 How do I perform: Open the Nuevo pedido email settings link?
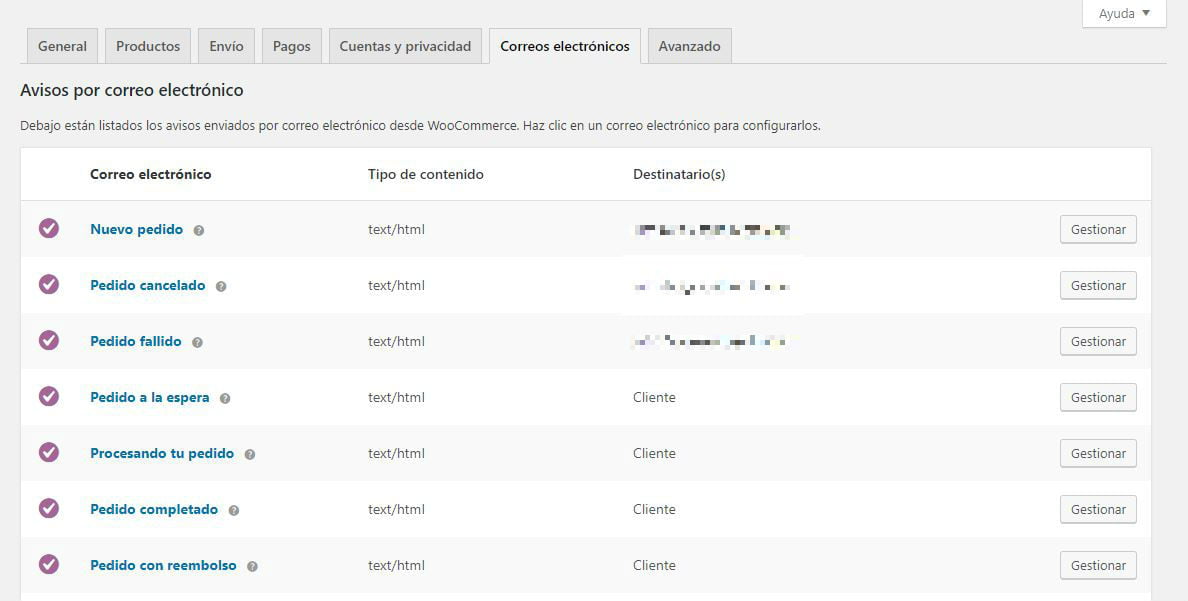click(x=136, y=229)
